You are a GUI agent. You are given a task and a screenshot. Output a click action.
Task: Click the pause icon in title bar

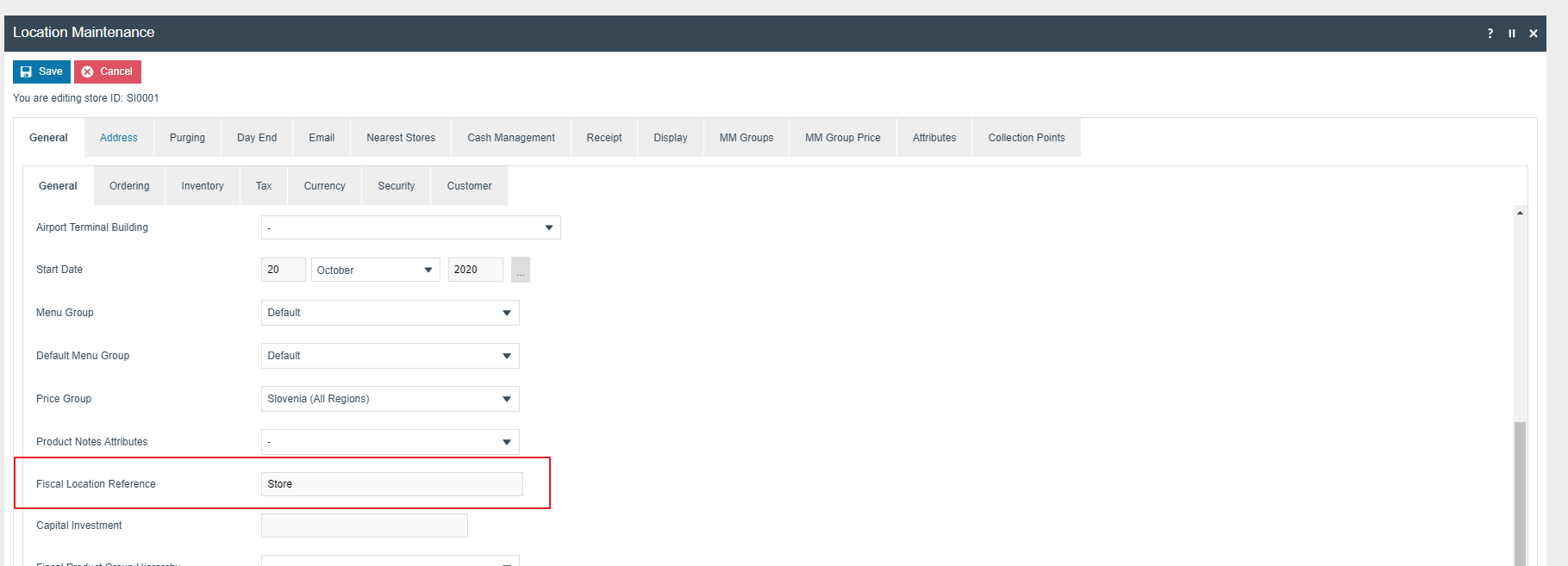[x=1511, y=34]
